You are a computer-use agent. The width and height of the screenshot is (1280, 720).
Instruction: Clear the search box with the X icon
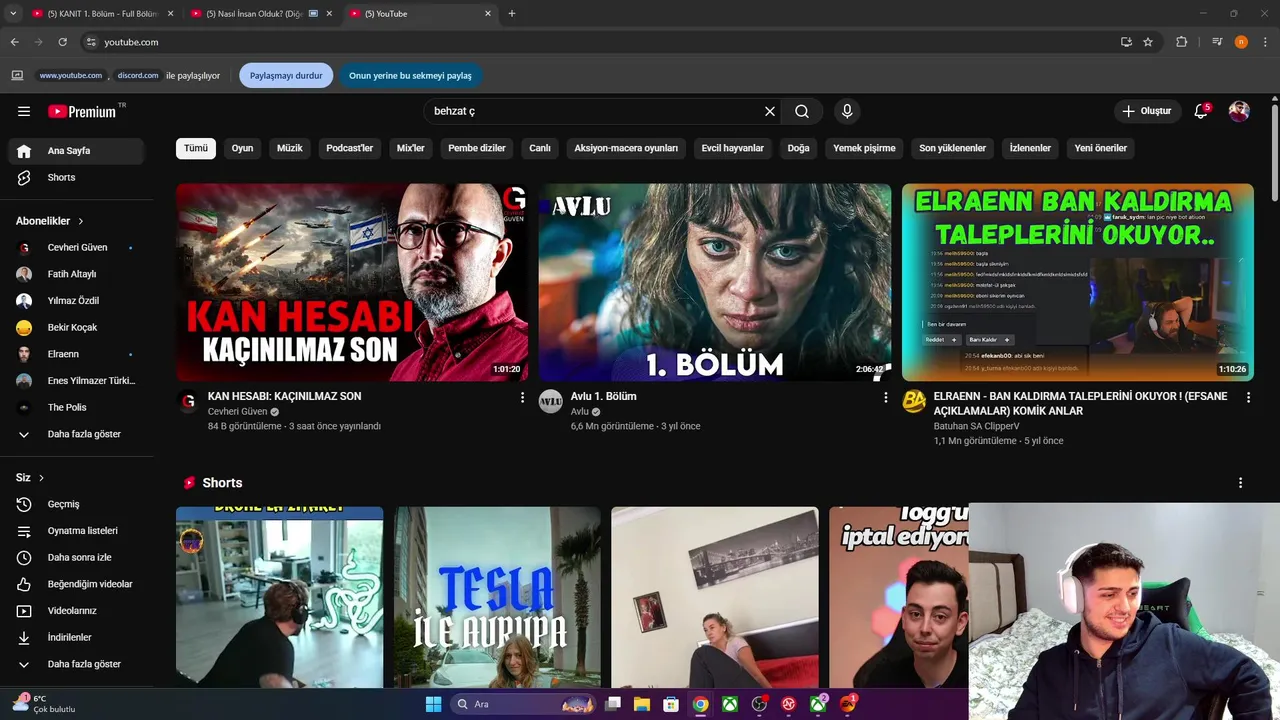pos(770,111)
